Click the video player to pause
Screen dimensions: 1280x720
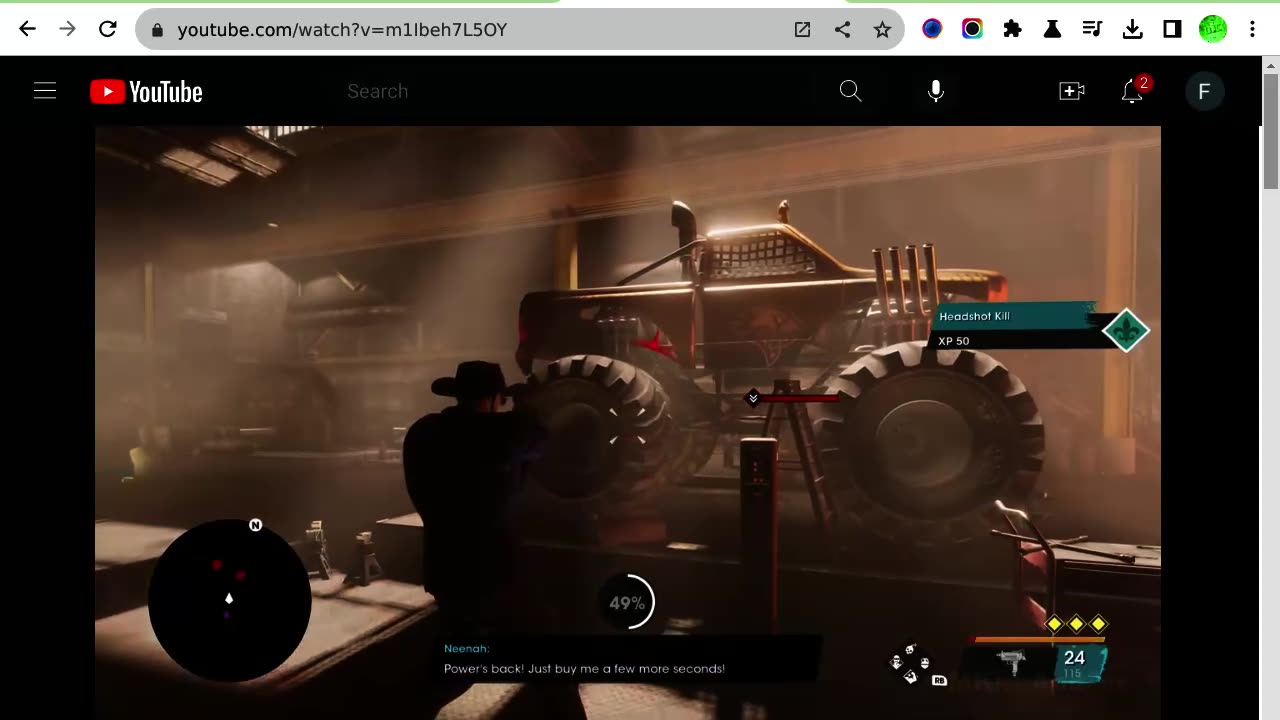coord(628,422)
